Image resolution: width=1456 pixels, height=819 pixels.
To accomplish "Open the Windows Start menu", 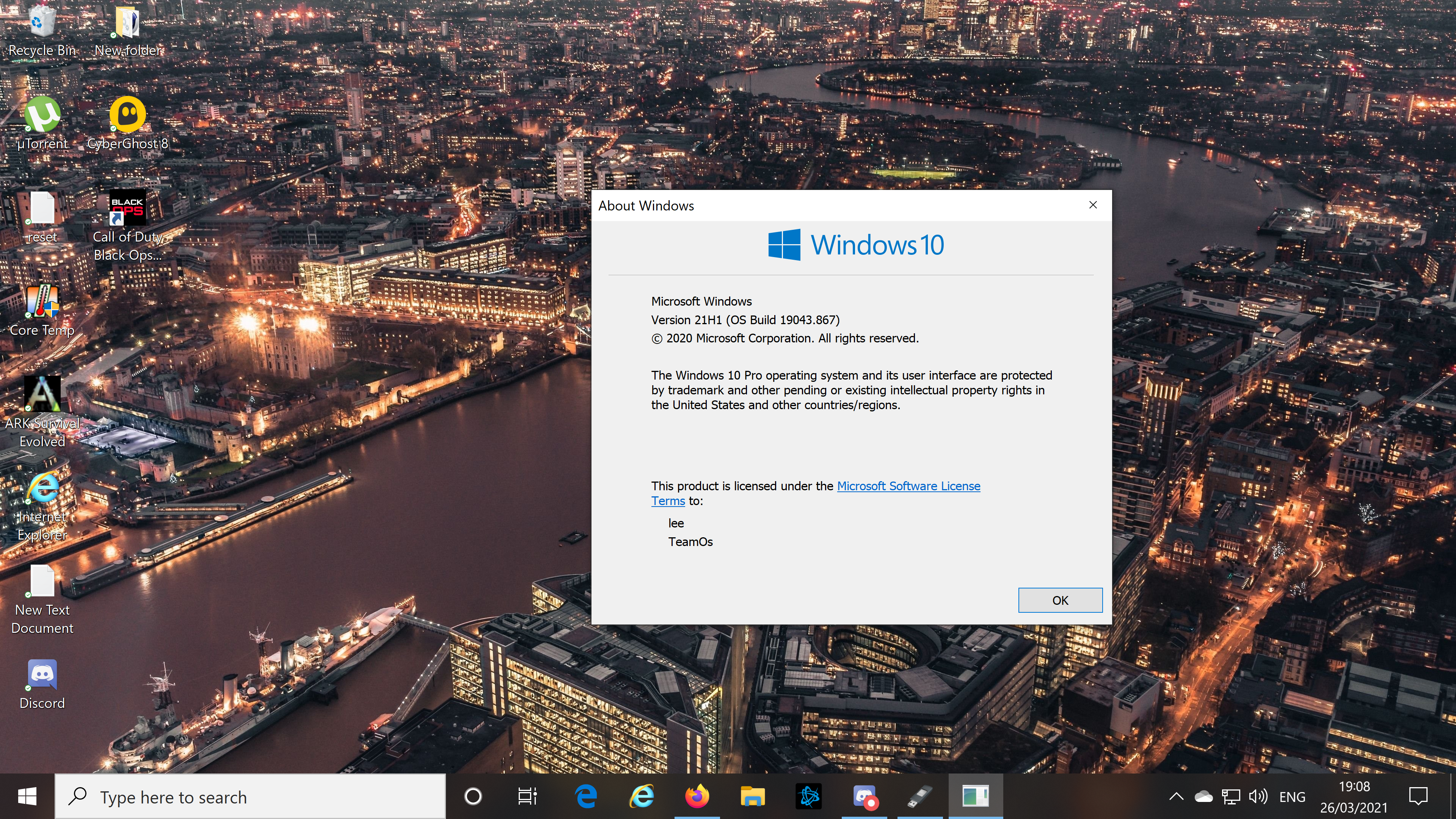I will 27,796.
